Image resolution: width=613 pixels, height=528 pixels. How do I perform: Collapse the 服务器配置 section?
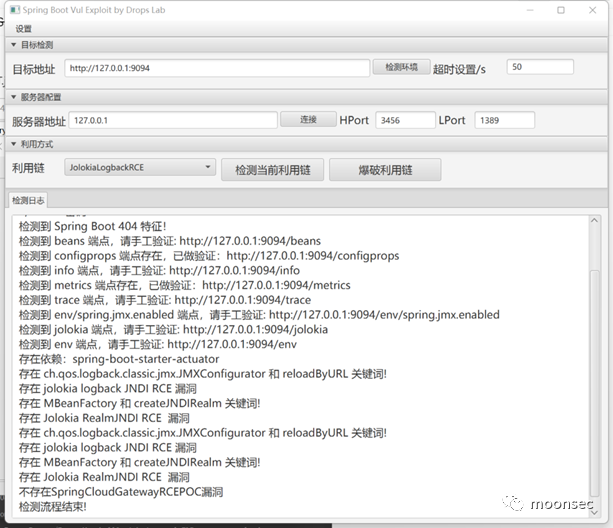pos(14,97)
